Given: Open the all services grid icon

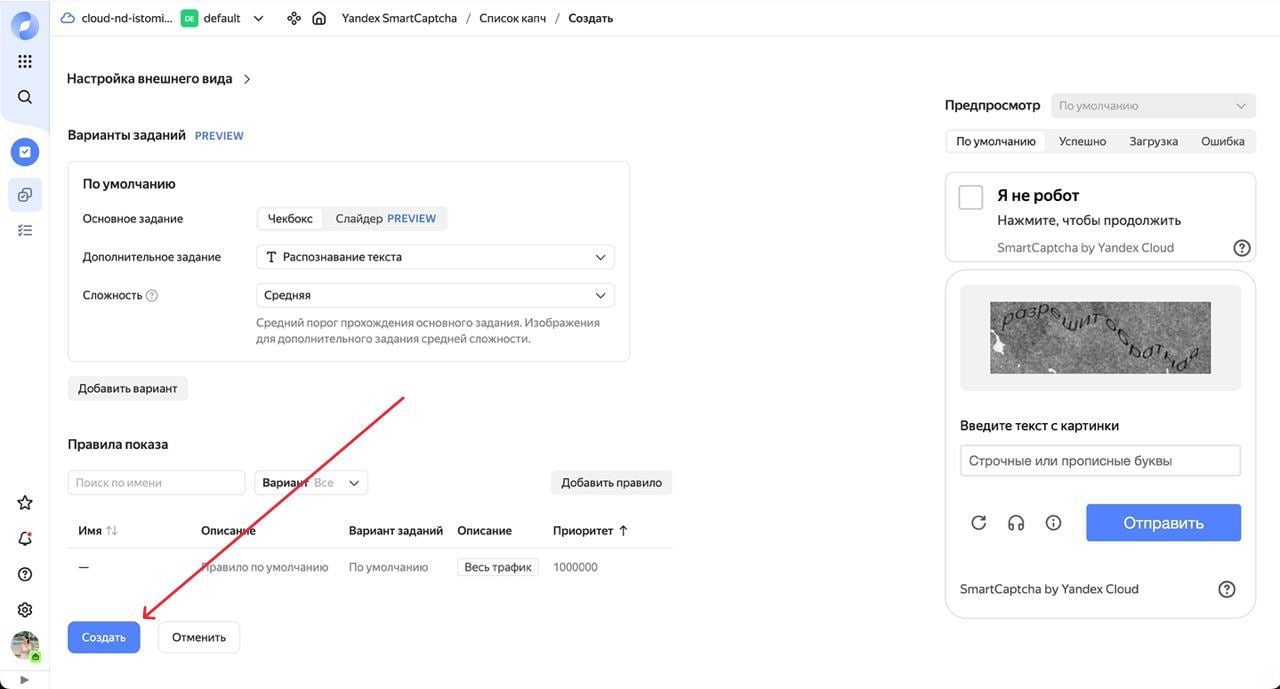Looking at the screenshot, I should point(25,61).
